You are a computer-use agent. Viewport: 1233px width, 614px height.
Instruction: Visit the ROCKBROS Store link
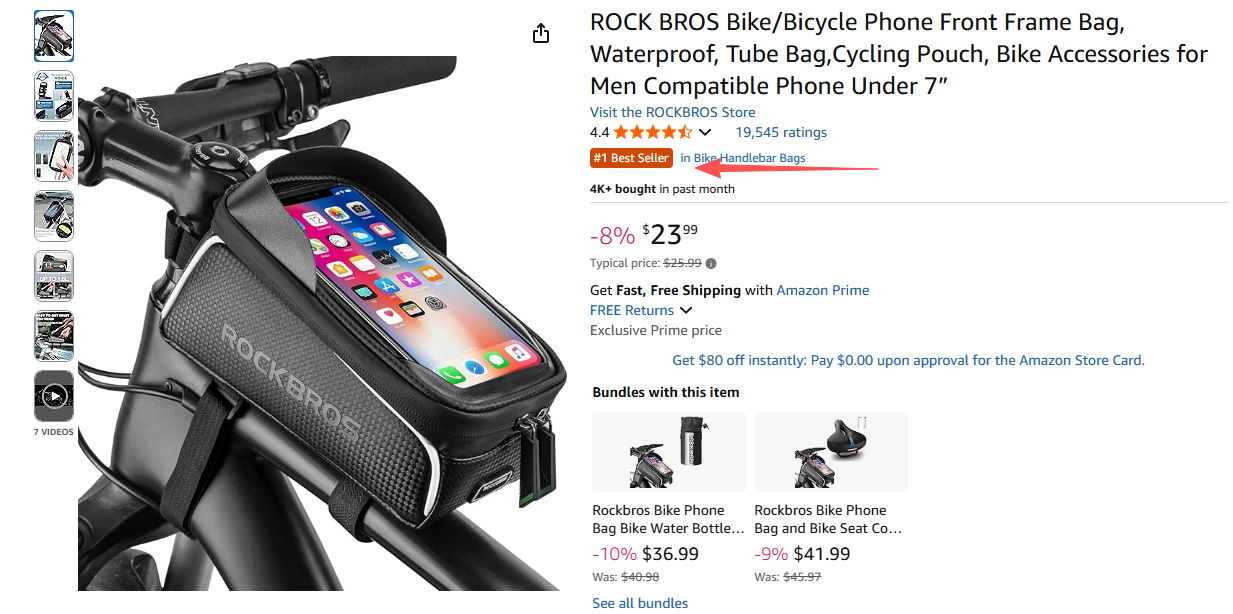click(x=672, y=112)
